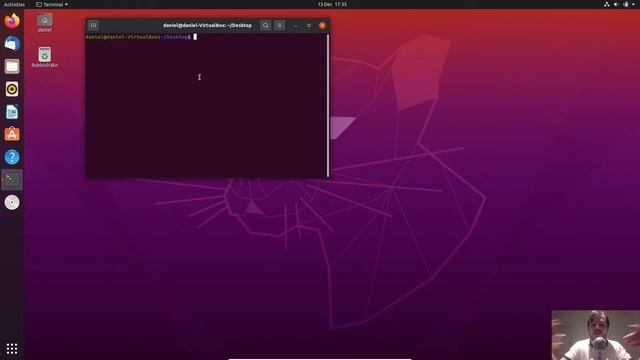Click the volume icon in system tray

click(616, 4)
